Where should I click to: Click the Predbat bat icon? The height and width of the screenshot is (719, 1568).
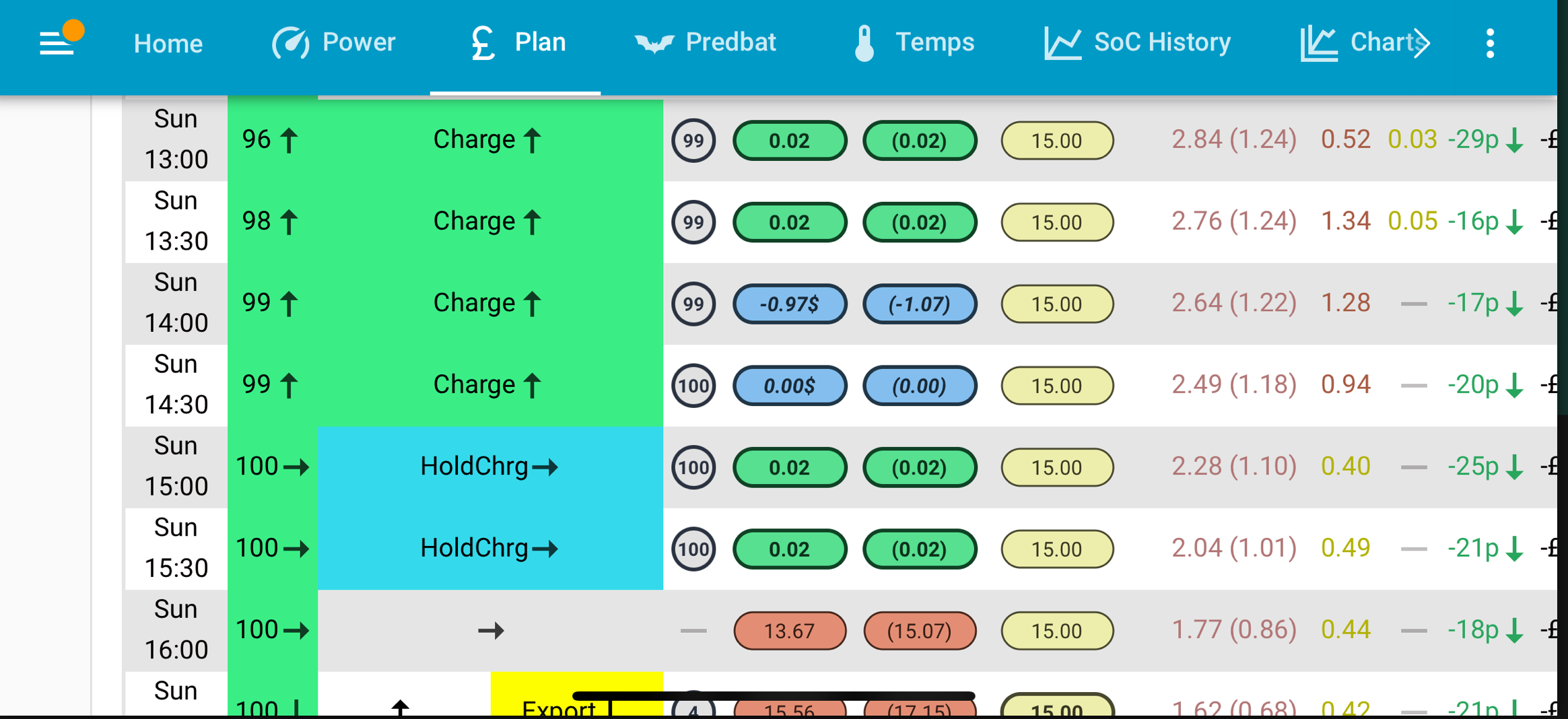click(654, 44)
